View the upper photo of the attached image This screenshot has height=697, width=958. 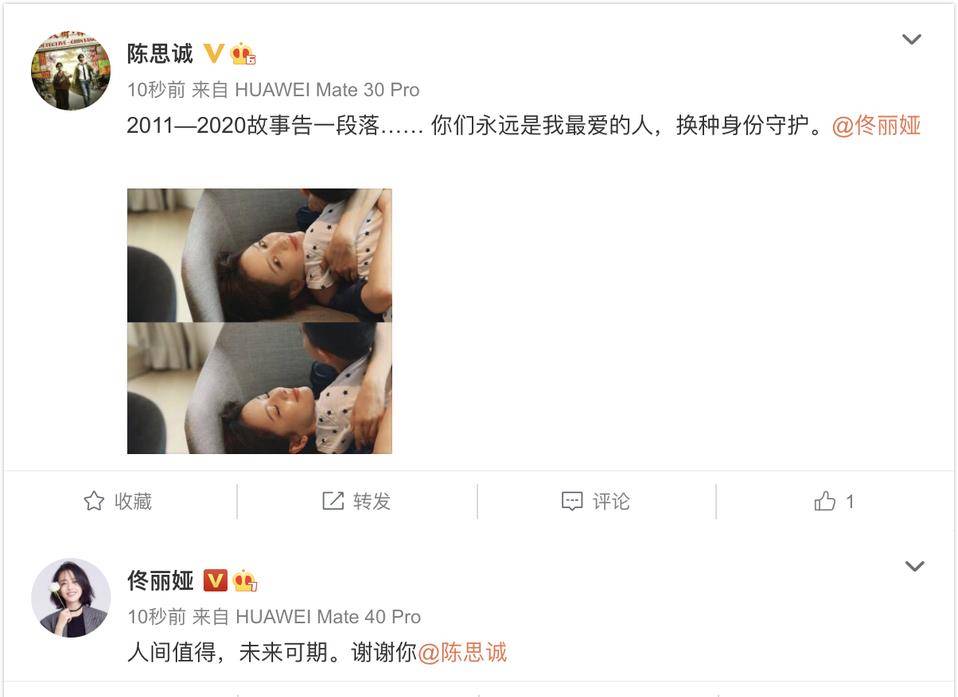pyautogui.click(x=259, y=255)
